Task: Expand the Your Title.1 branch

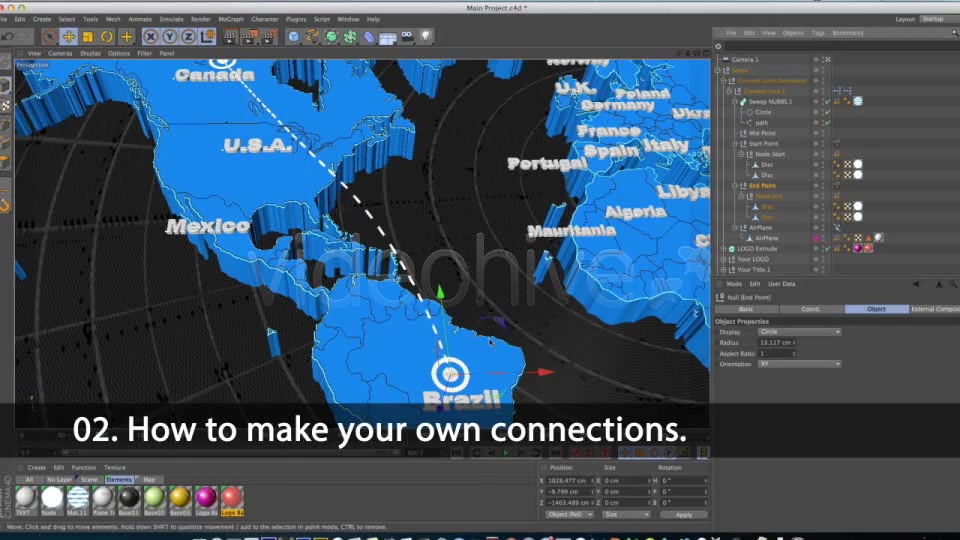Action: point(723,269)
